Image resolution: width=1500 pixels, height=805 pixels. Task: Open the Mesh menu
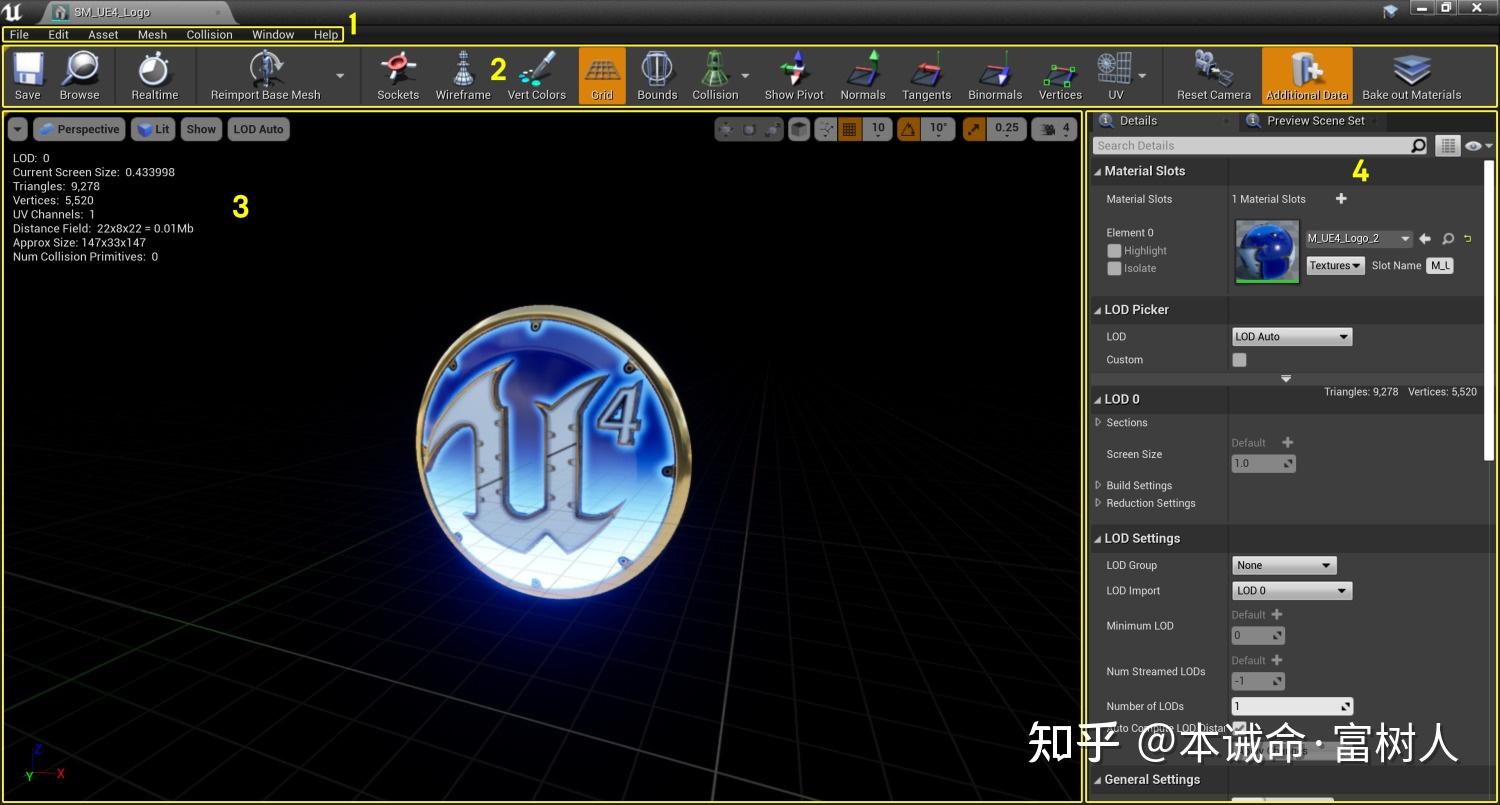tap(153, 34)
